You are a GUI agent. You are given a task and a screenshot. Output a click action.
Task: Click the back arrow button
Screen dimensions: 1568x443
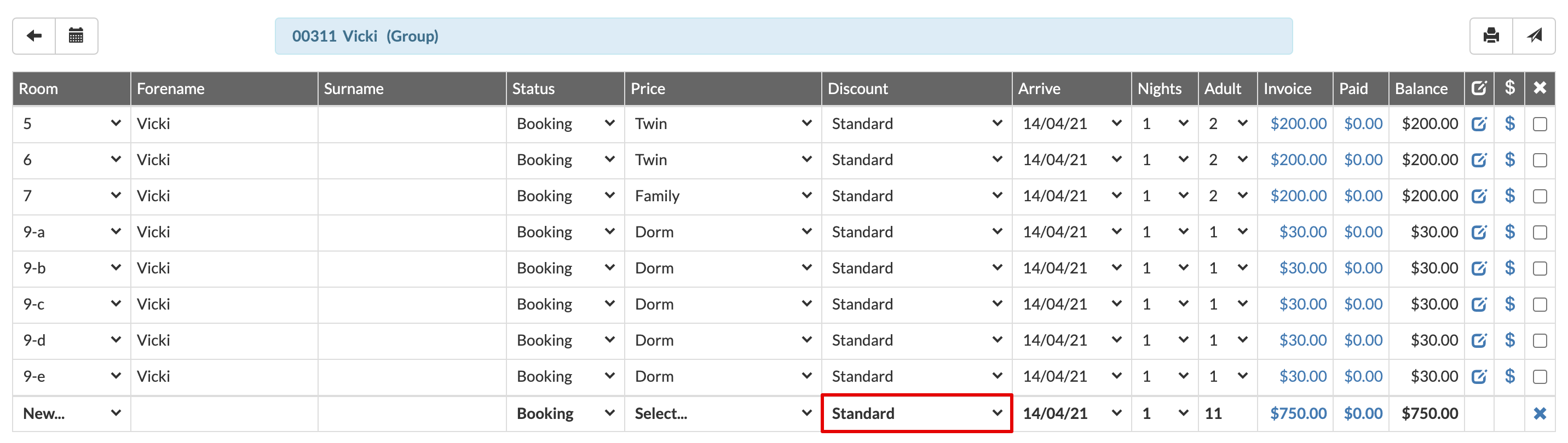tap(34, 36)
